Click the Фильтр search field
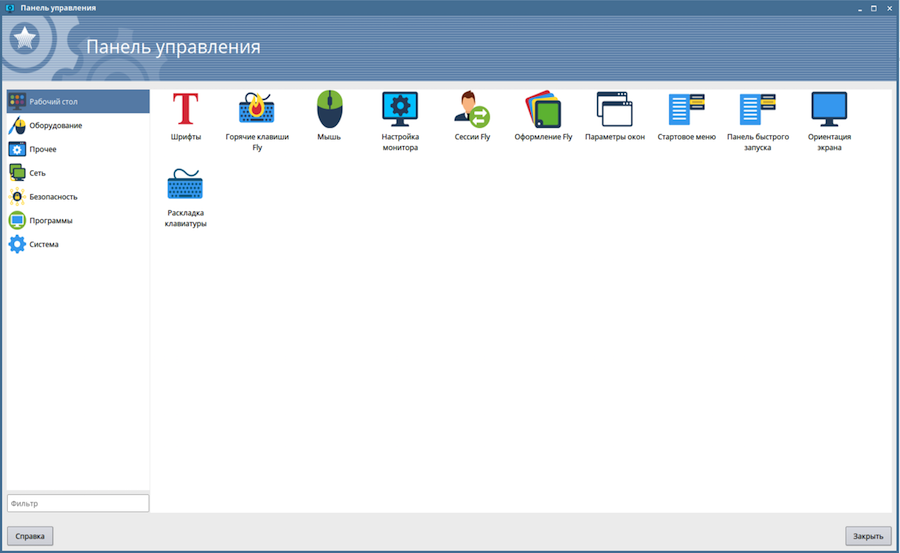This screenshot has height=553, width=900. tap(78, 503)
